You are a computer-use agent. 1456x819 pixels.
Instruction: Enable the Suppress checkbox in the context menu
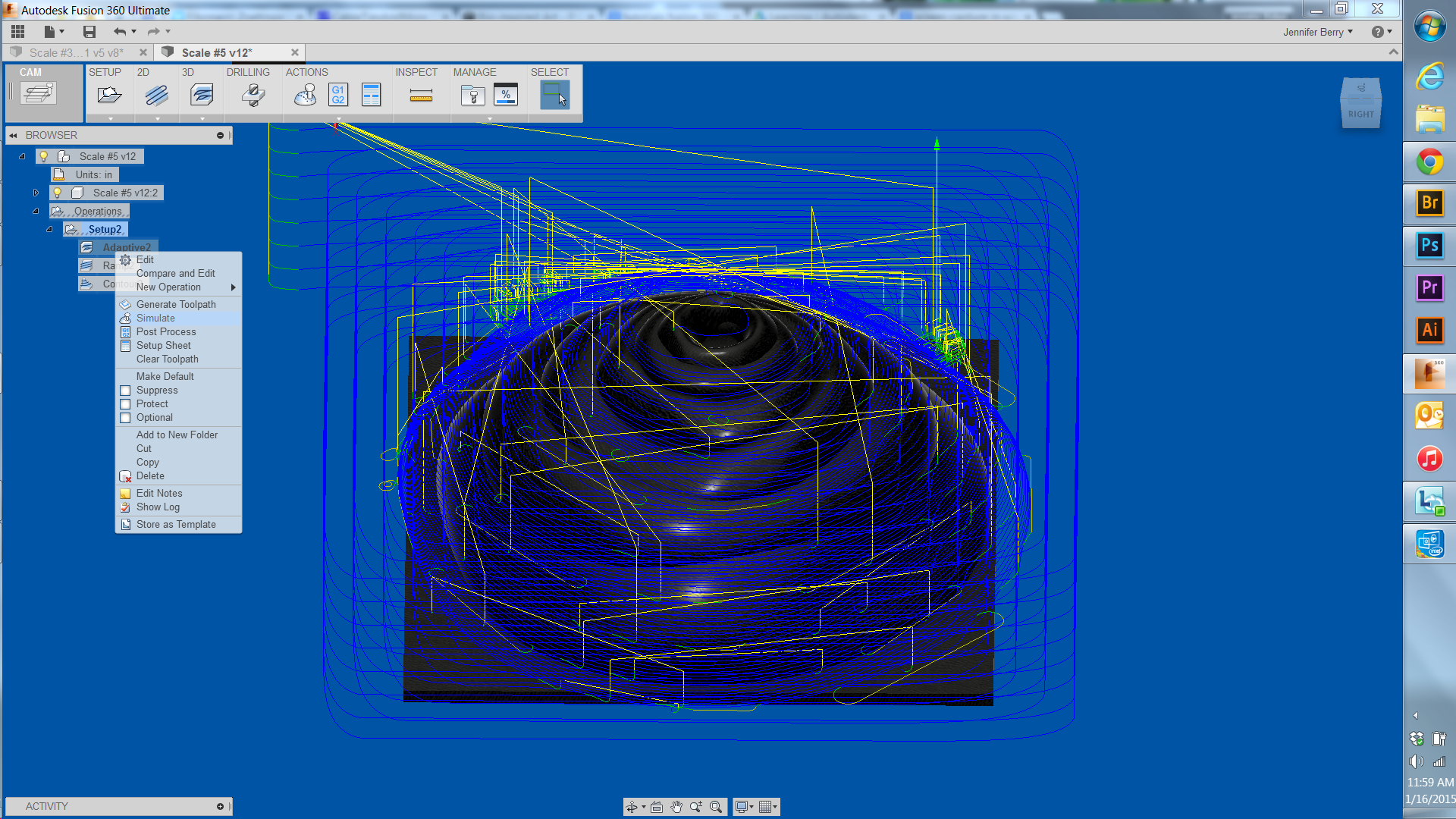(125, 390)
